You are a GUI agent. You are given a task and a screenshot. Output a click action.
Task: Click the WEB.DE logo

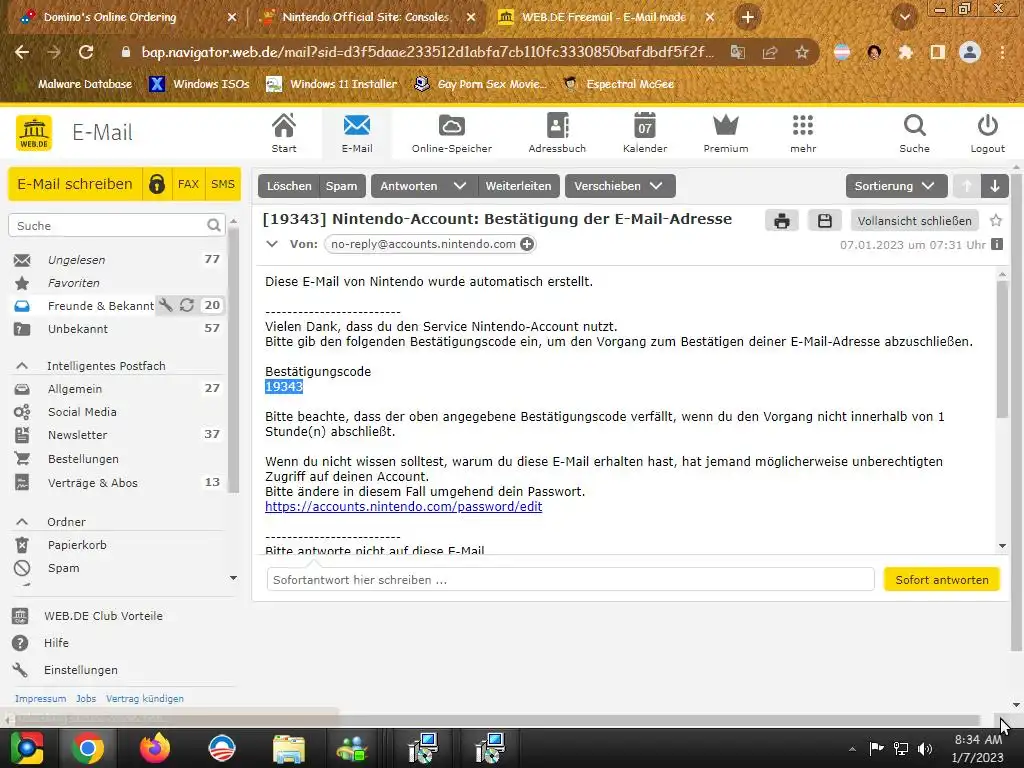click(34, 133)
